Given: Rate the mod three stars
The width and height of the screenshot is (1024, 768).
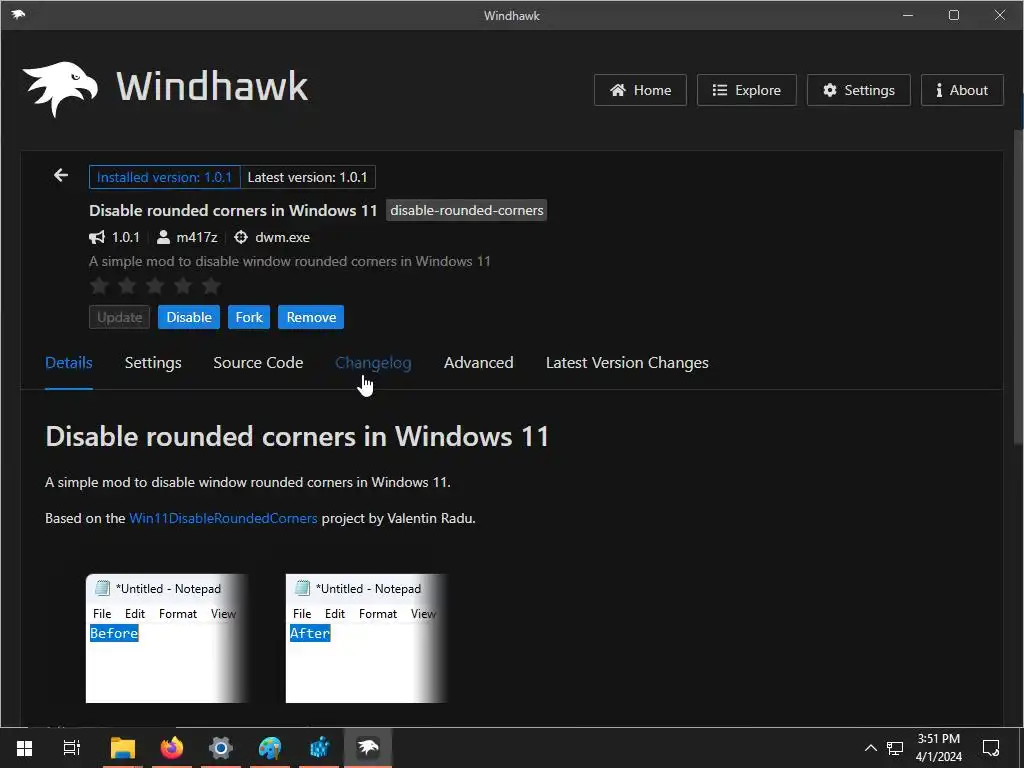Looking at the screenshot, I should 155,285.
